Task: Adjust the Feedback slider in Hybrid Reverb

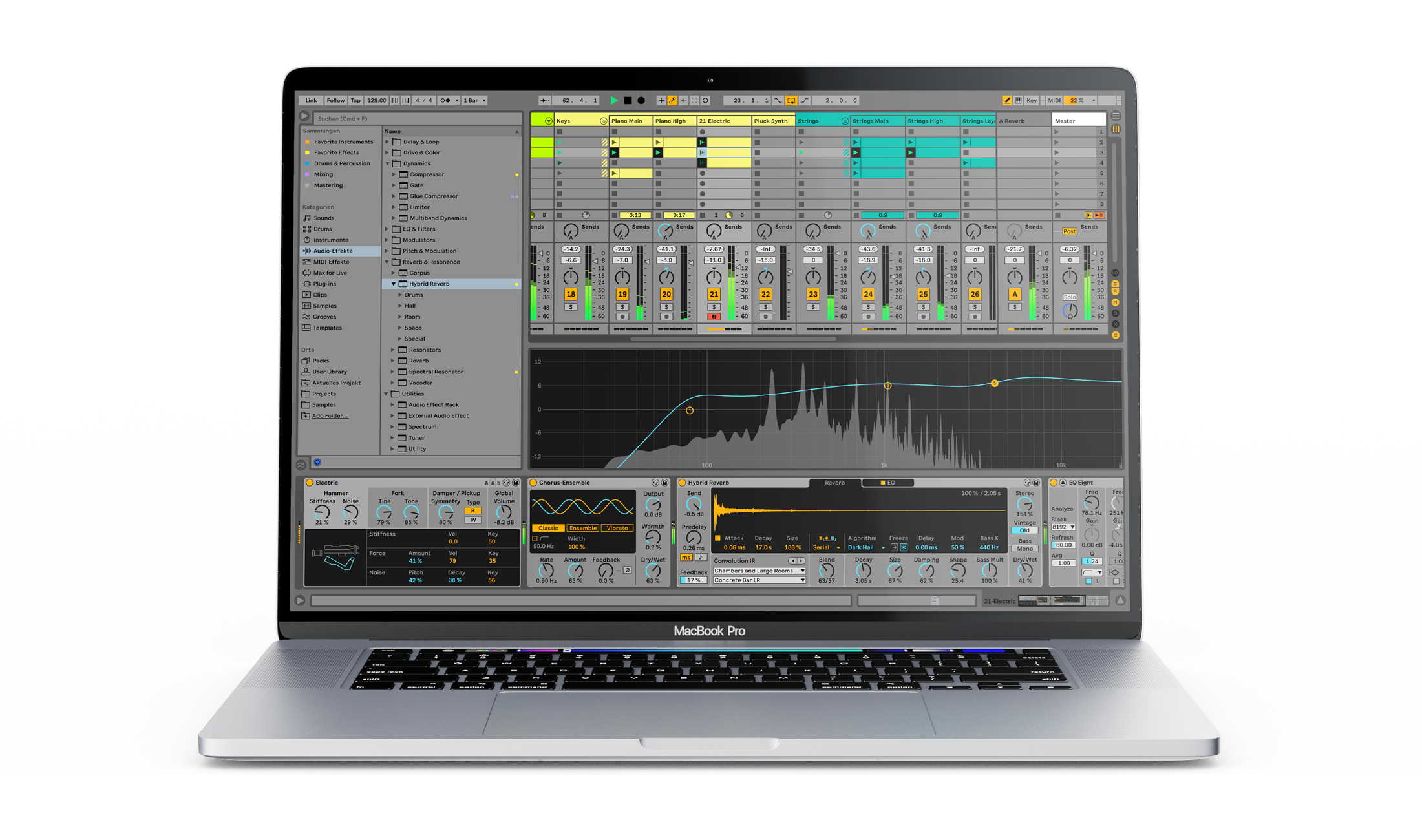Action: pos(694,580)
